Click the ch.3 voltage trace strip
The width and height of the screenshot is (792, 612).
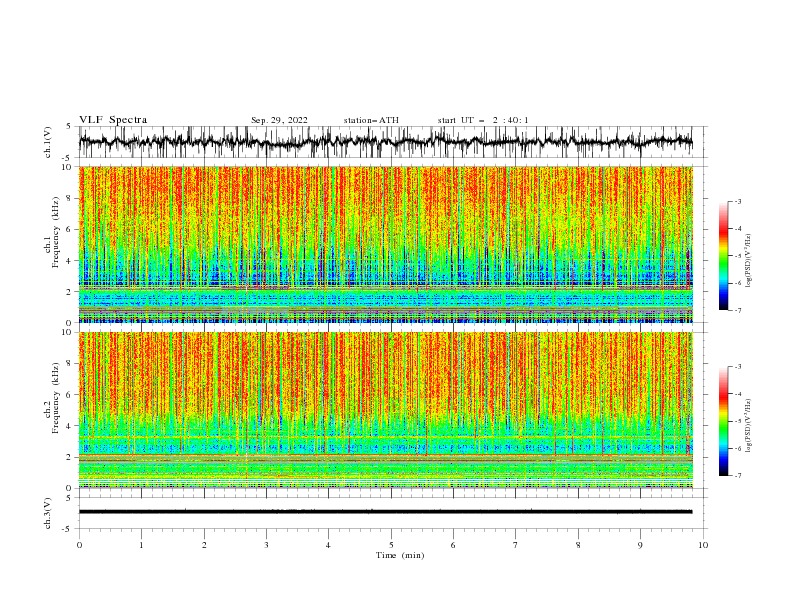pyautogui.click(x=386, y=512)
